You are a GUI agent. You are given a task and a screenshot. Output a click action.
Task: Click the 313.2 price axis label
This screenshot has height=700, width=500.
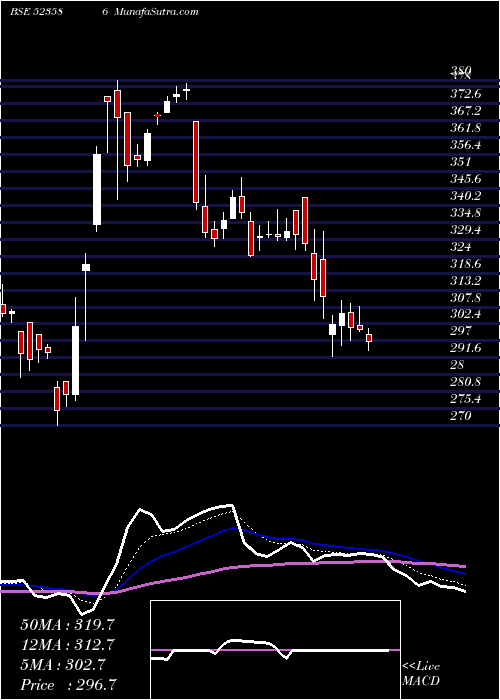(465, 281)
